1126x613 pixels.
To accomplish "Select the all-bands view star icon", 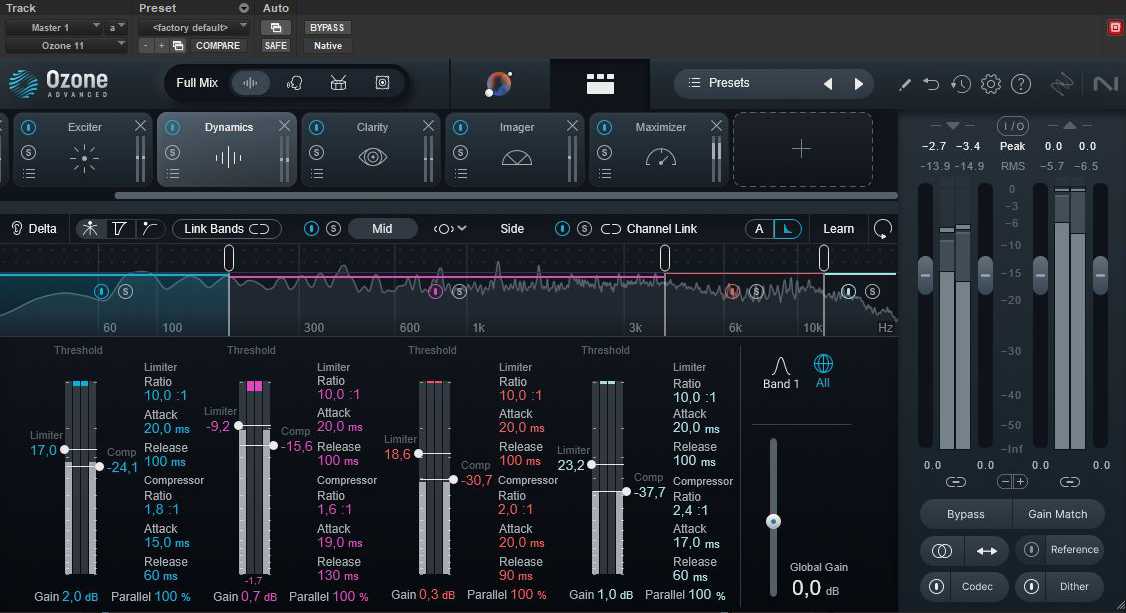I will 90,228.
